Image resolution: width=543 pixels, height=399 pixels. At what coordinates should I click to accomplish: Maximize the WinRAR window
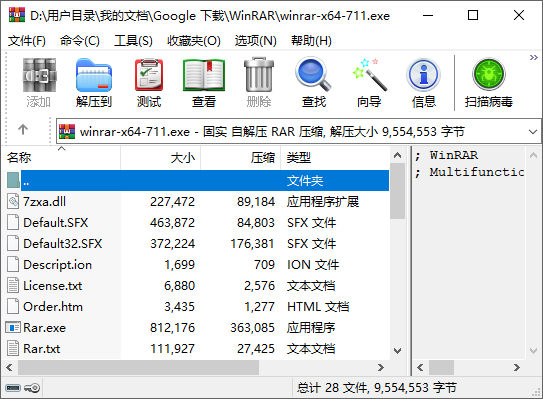473,15
